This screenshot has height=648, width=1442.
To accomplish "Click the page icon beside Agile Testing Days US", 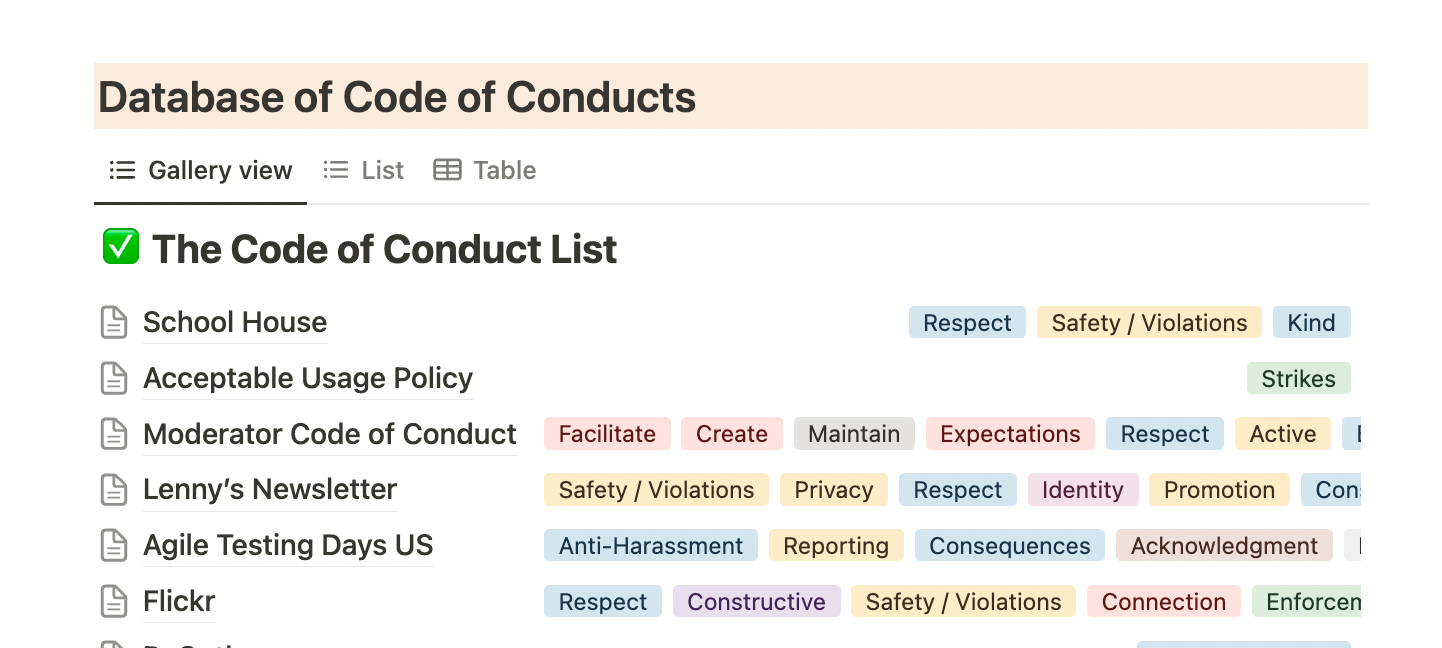I will pyautogui.click(x=115, y=546).
